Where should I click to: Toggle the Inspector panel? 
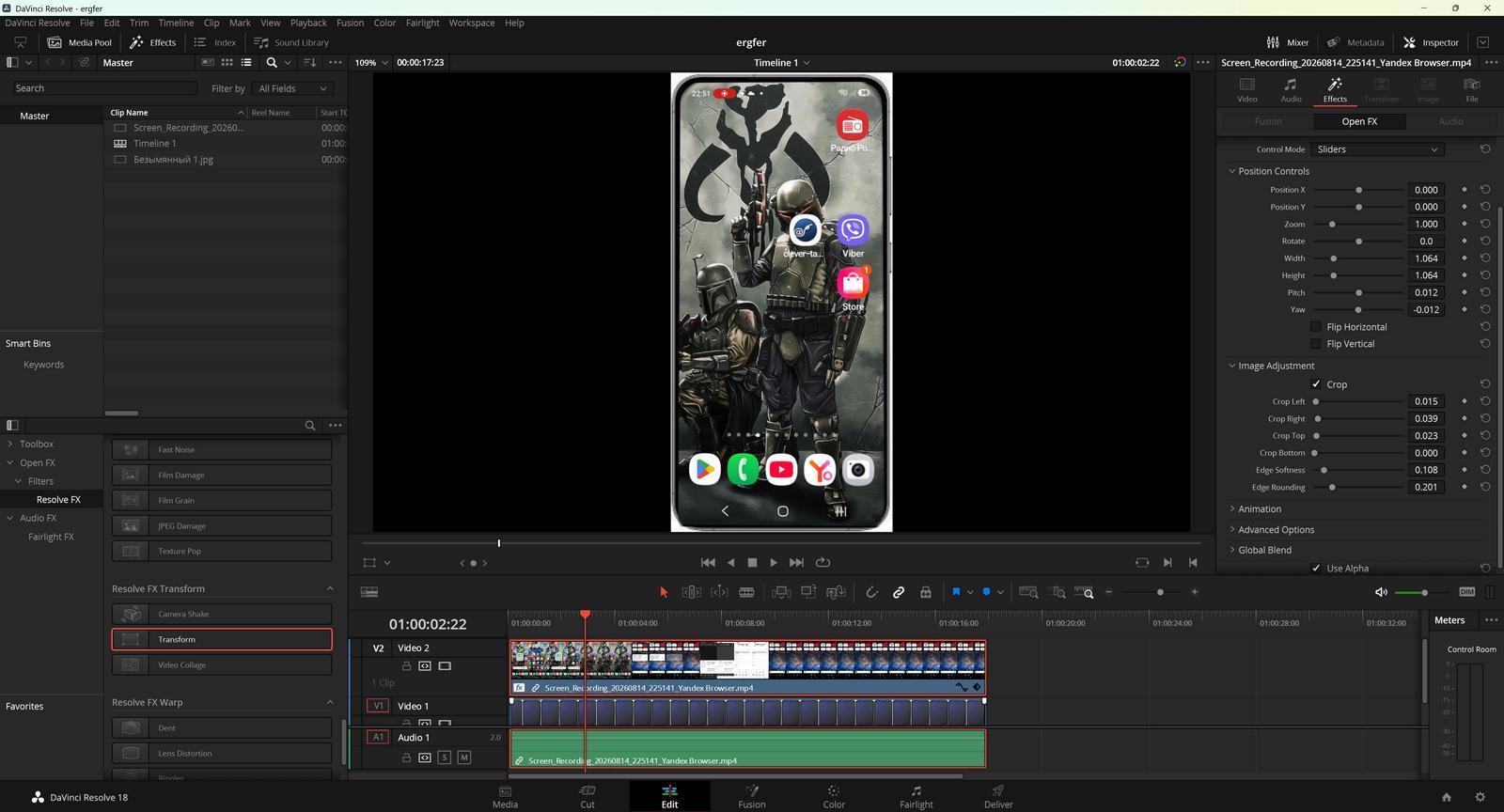pyautogui.click(x=1431, y=42)
